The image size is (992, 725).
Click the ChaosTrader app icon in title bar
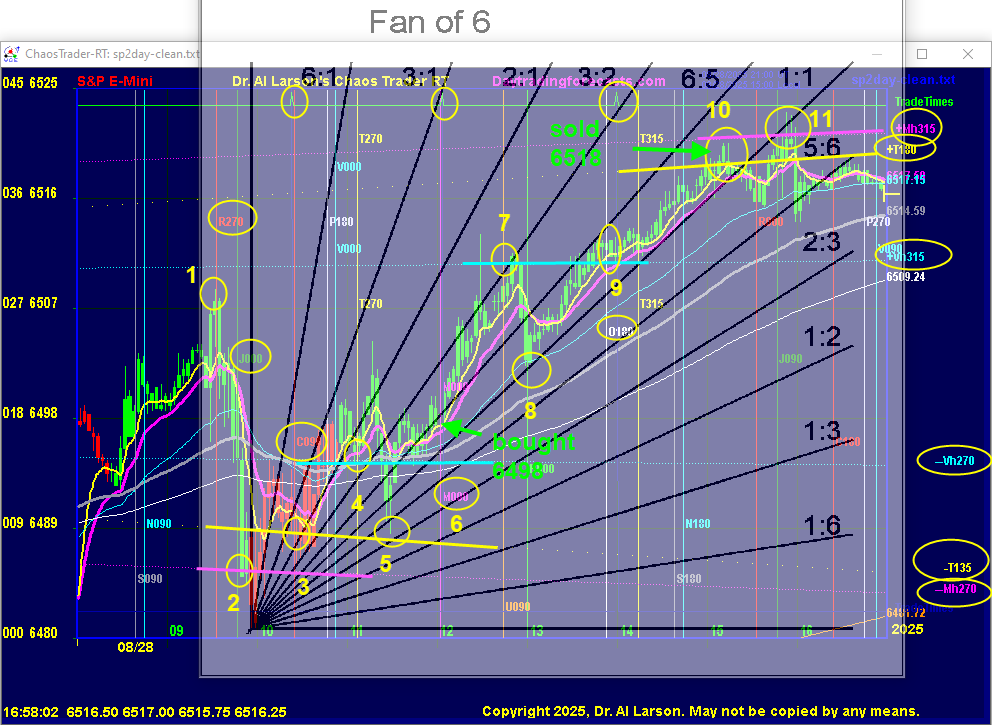coord(11,54)
